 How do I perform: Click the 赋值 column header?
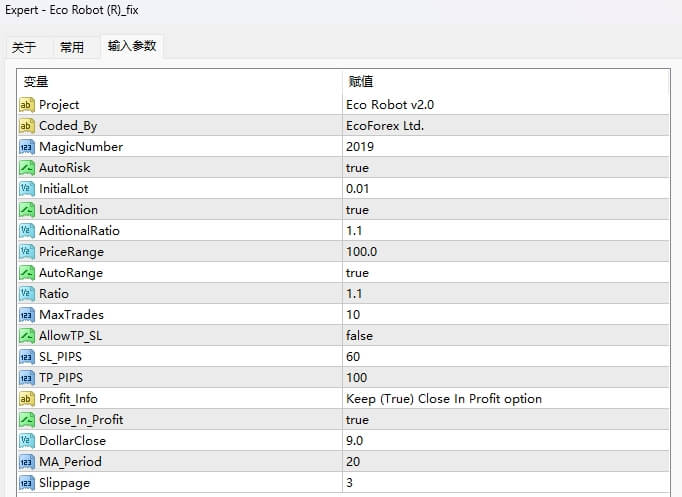(361, 82)
